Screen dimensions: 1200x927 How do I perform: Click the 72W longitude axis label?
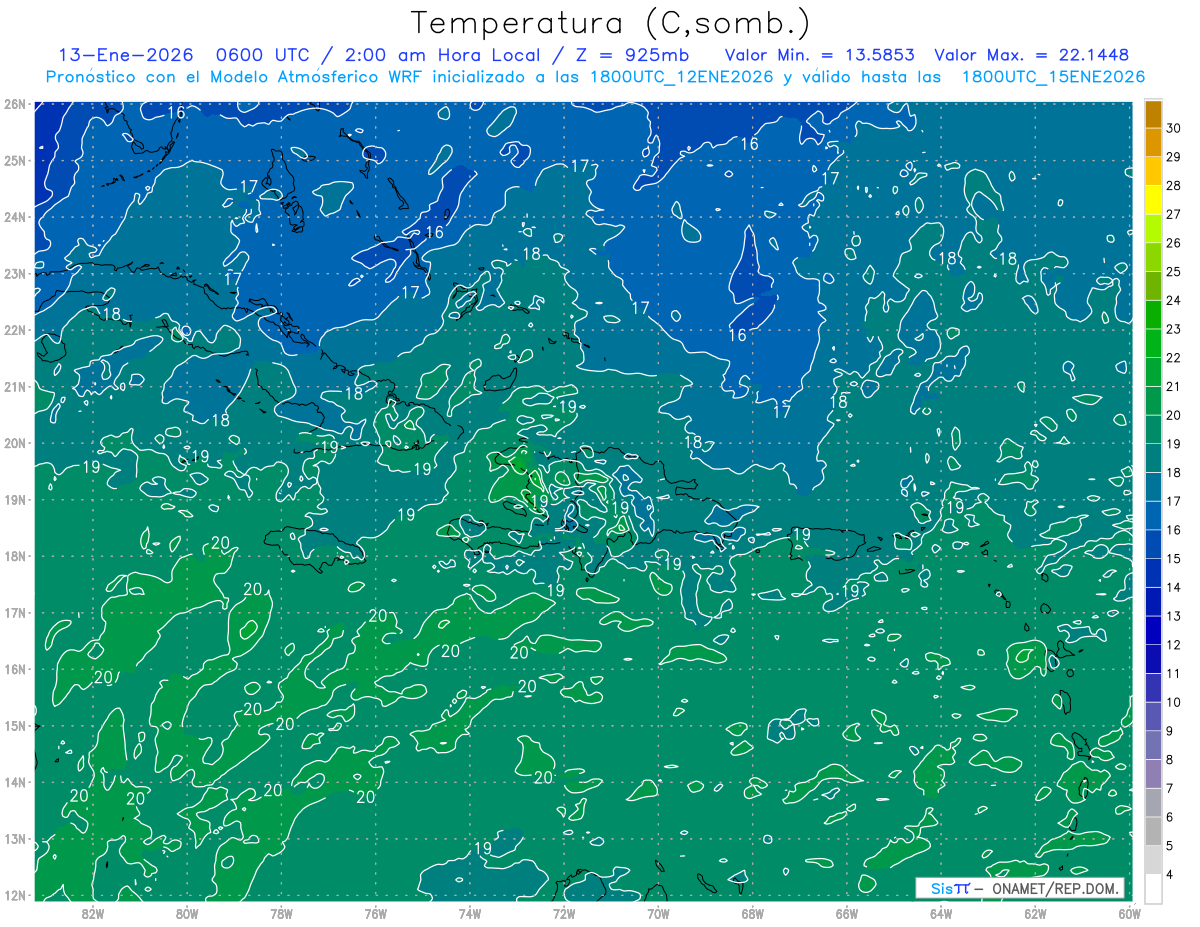pyautogui.click(x=564, y=913)
